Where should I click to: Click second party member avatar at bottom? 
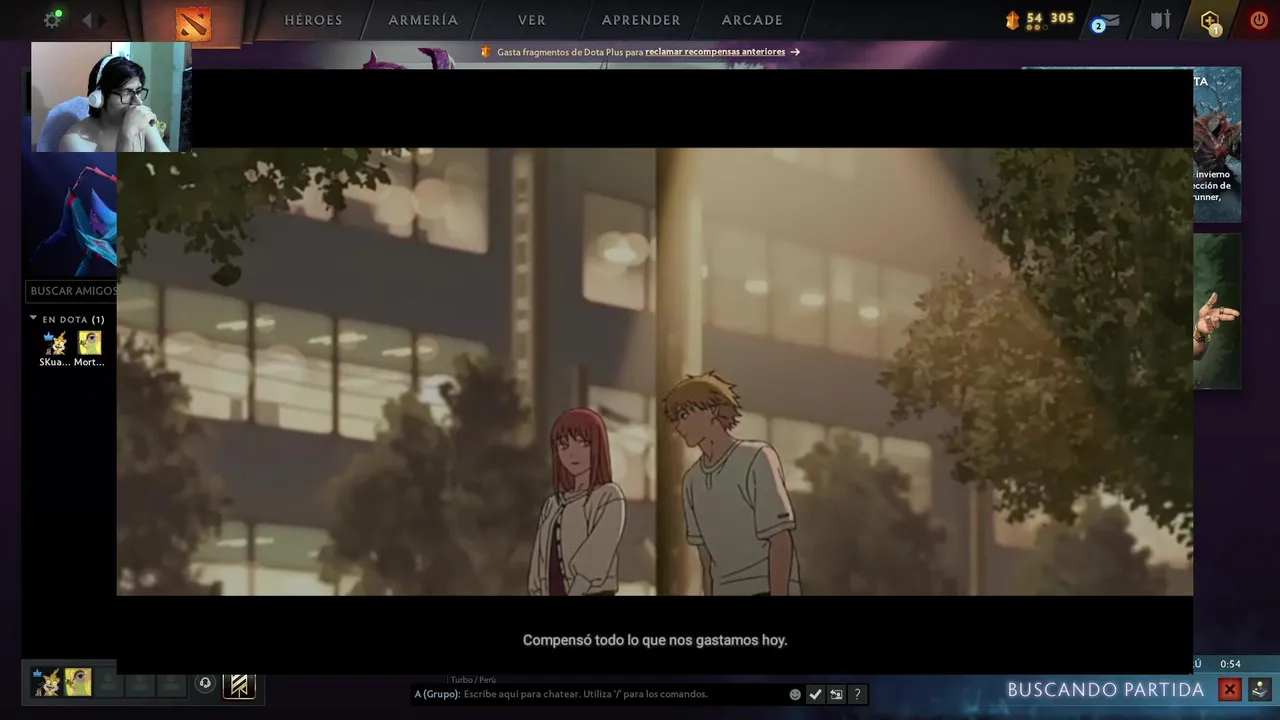coord(78,682)
